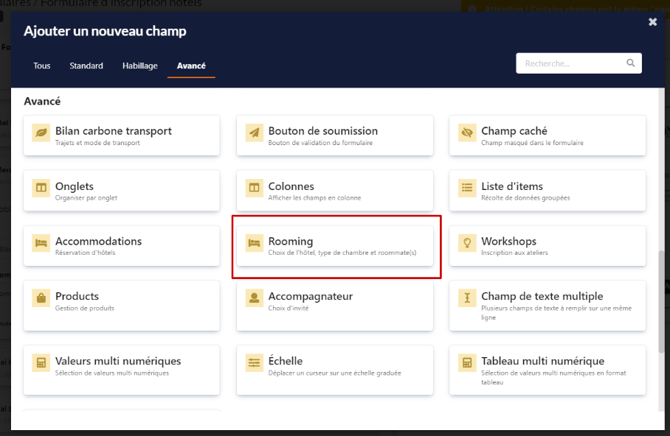The image size is (670, 436).
Task: Select the Accommodations field card
Action: click(121, 246)
